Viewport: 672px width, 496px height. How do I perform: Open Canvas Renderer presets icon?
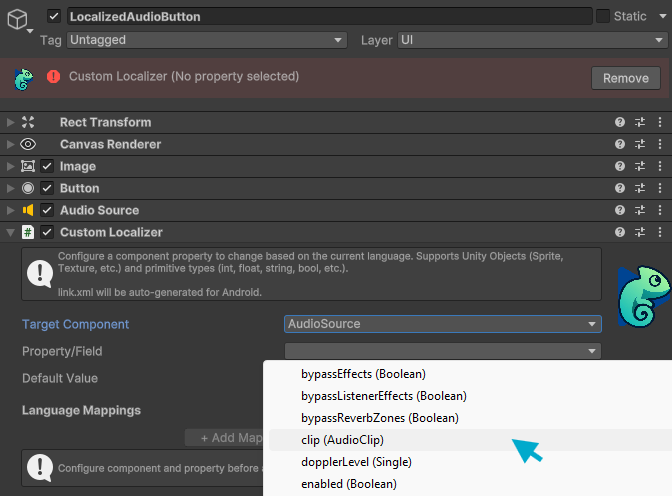(640, 144)
